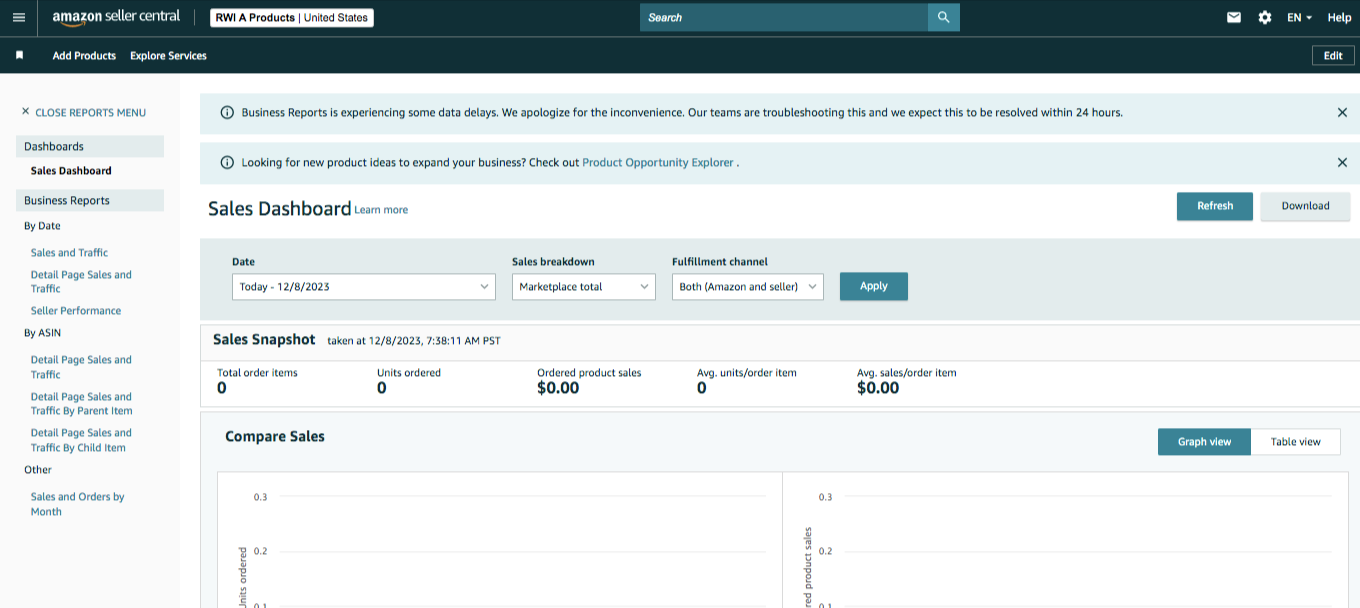This screenshot has height=608, width=1360.
Task: Open the EN language dropdown
Action: click(1299, 18)
